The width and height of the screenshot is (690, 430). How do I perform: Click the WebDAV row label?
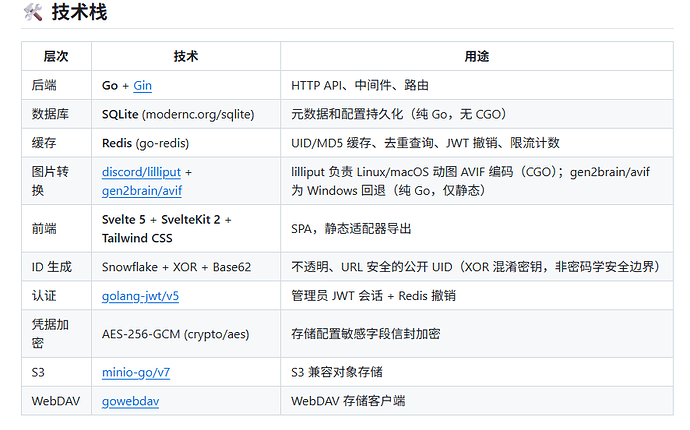point(56,401)
